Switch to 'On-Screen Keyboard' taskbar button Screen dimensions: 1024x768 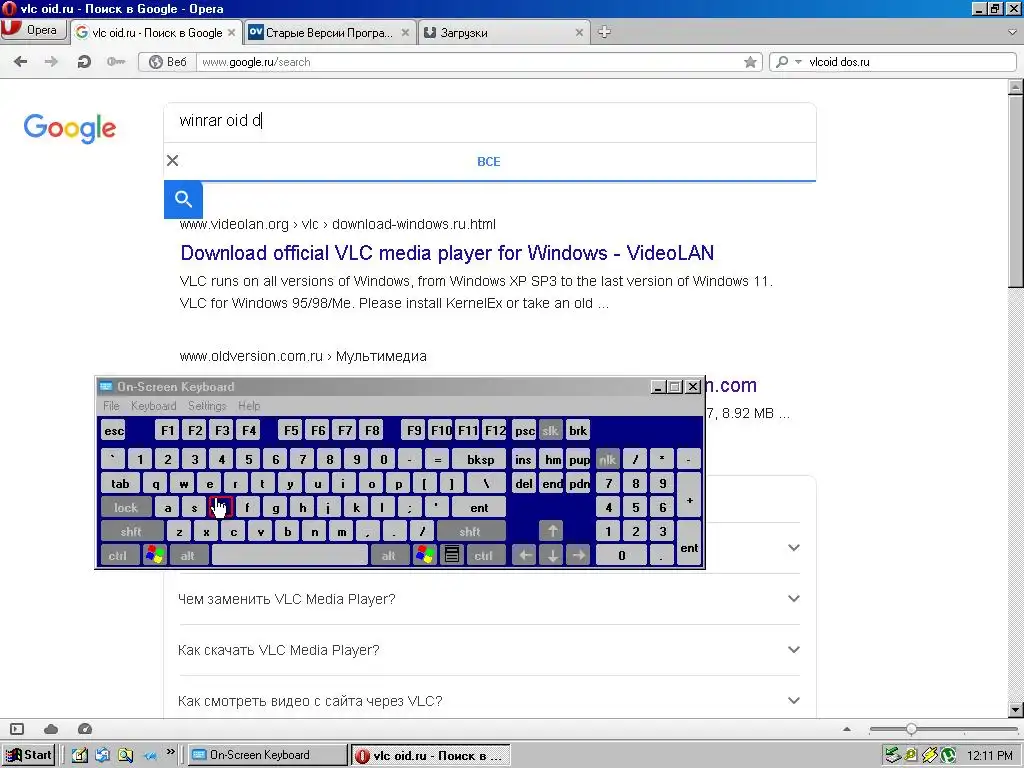[268, 755]
